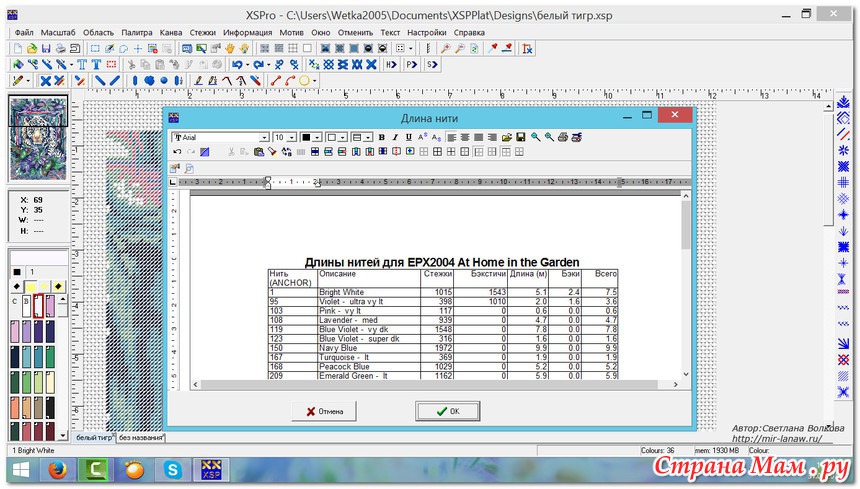Expand the font size 10 dropdown
The image size is (860, 489).
pyautogui.click(x=292, y=137)
